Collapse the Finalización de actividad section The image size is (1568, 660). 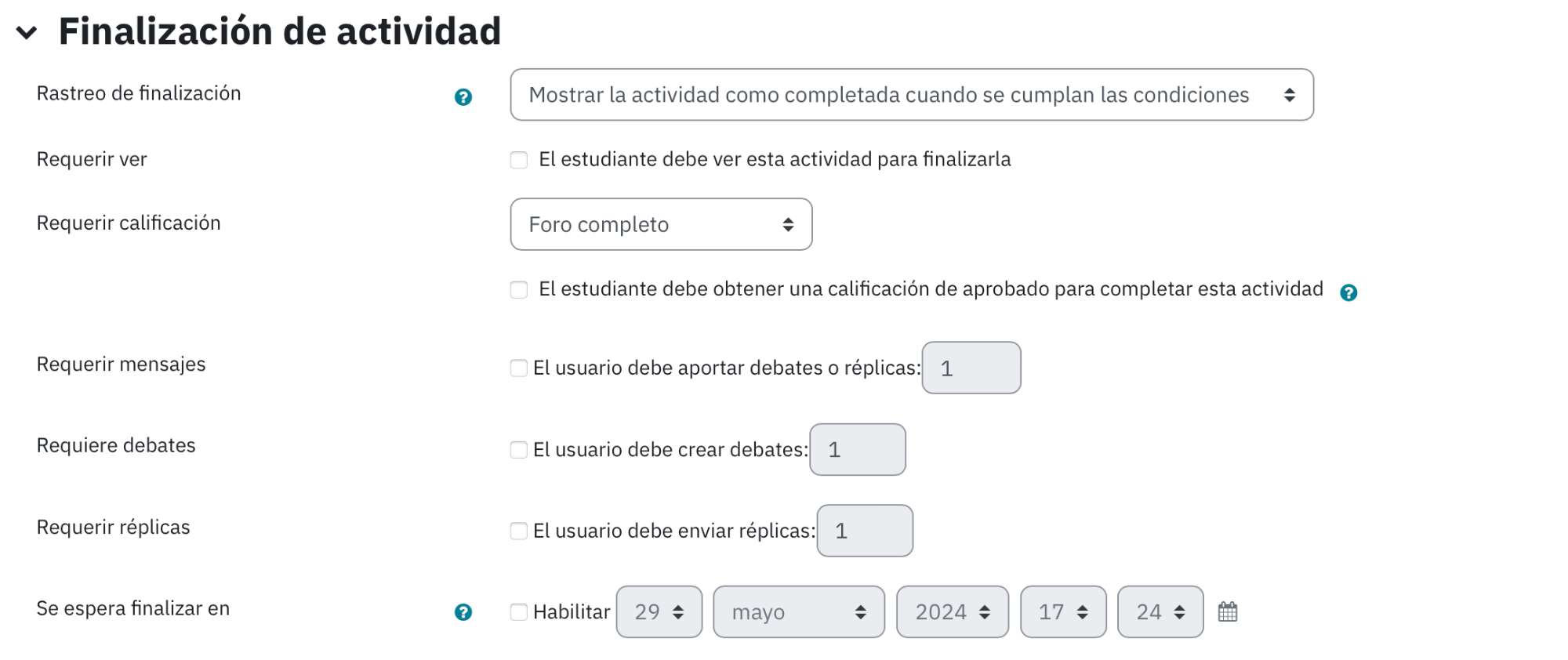tap(27, 33)
